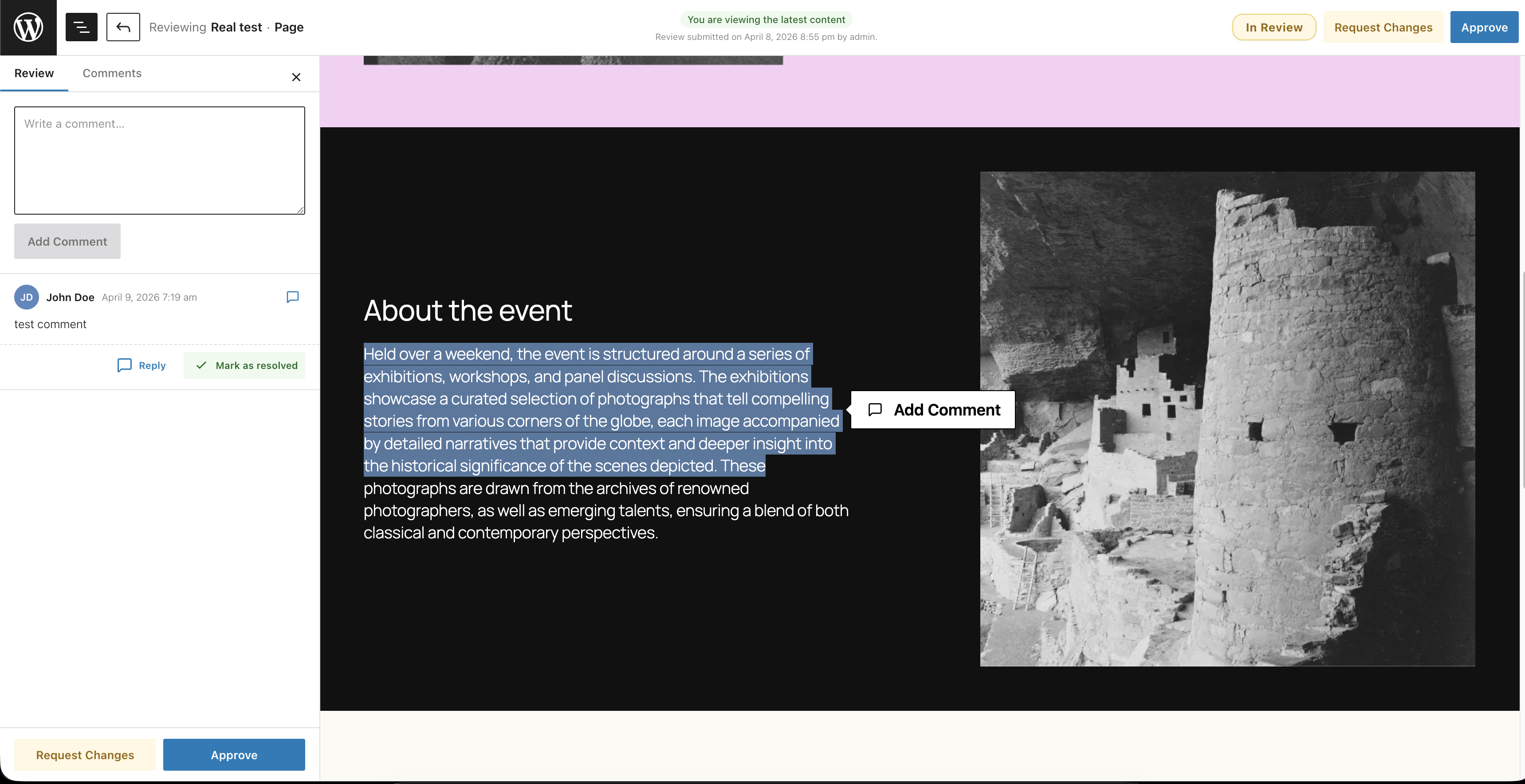This screenshot has width=1525, height=784.
Task: Click the Add Comment speech bubble tooltip icon
Action: pos(875,409)
